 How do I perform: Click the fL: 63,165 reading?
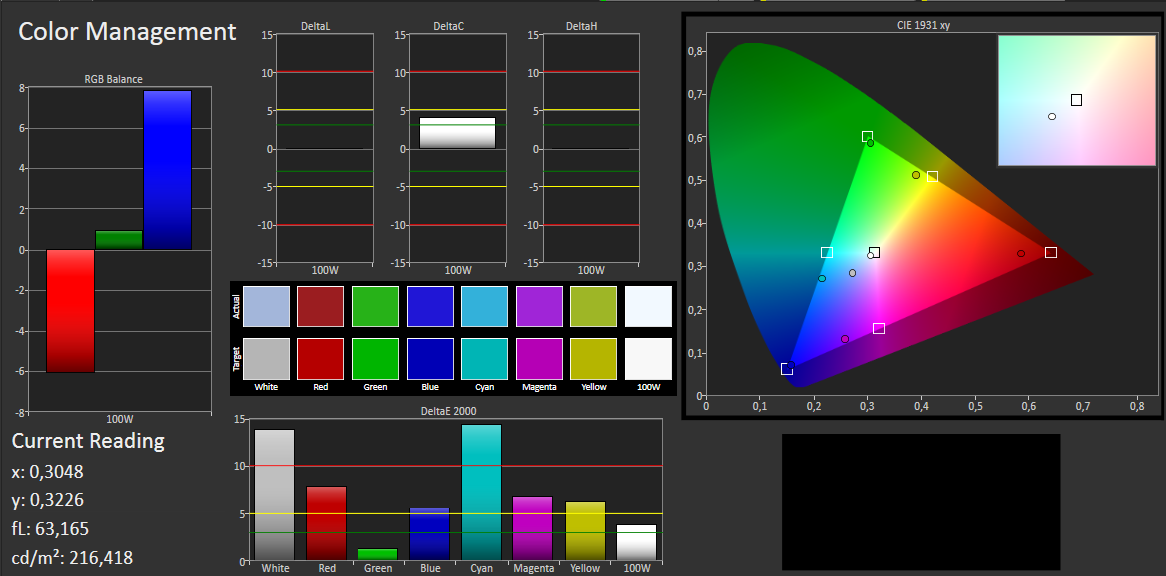coord(51,529)
